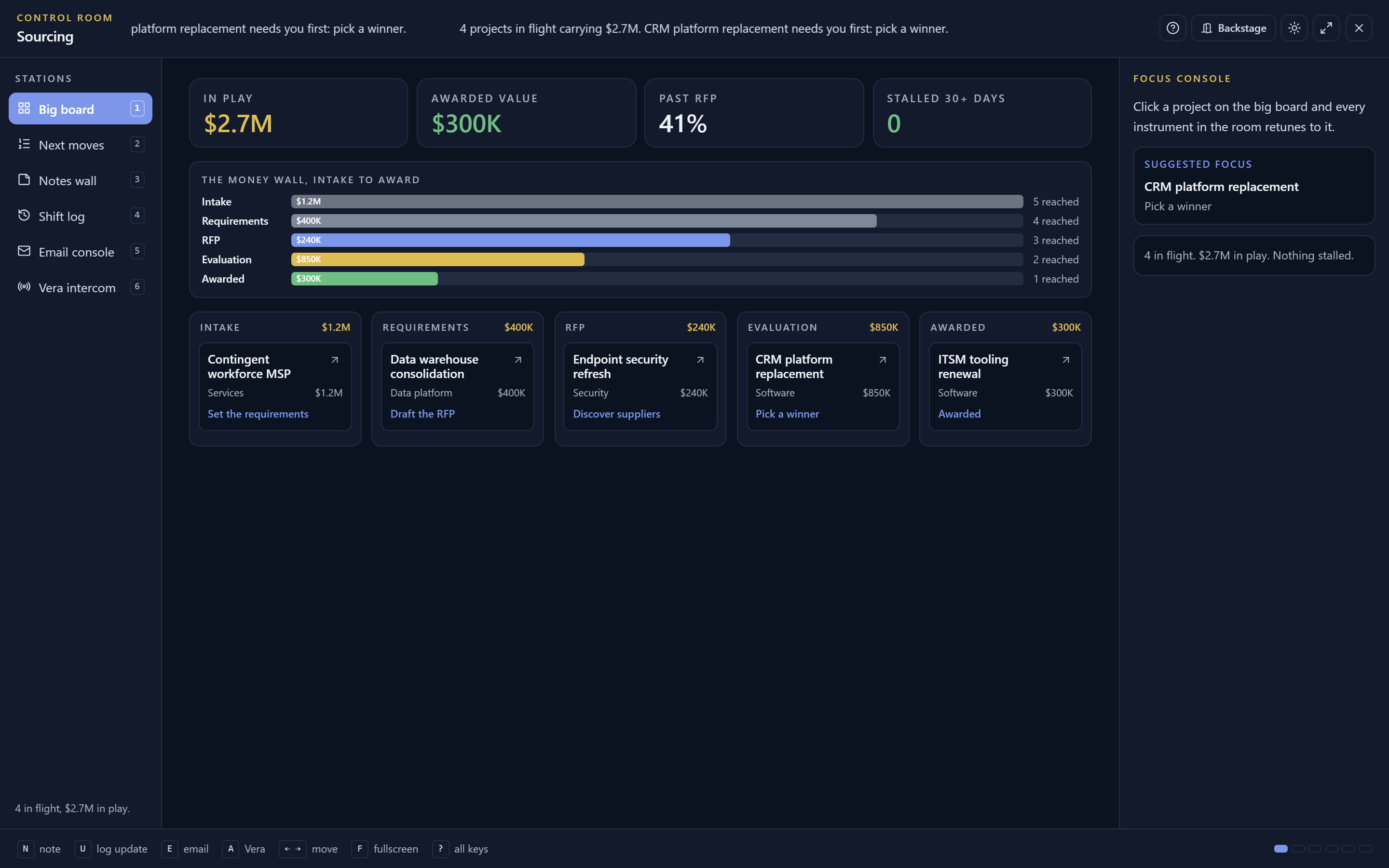The image size is (1389, 868).
Task: Click the Intake column $1.2M total
Action: pyautogui.click(x=336, y=327)
